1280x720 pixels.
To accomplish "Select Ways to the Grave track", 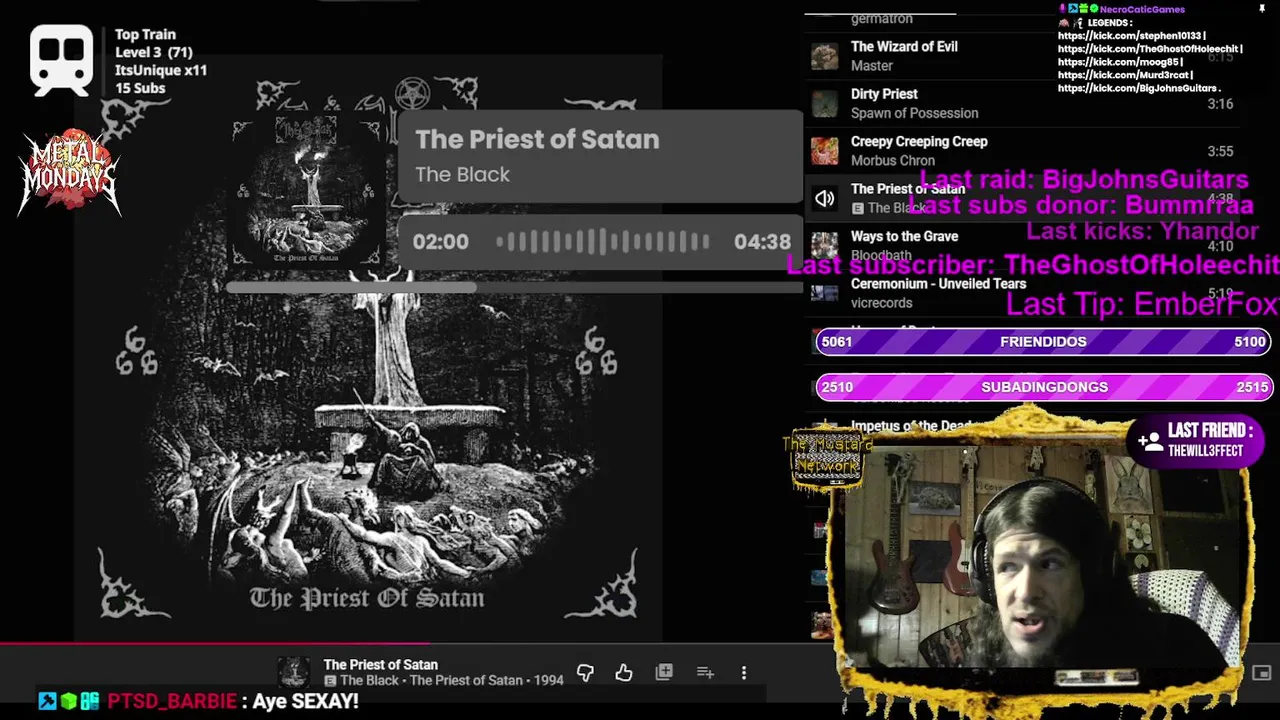I will 1022,245.
